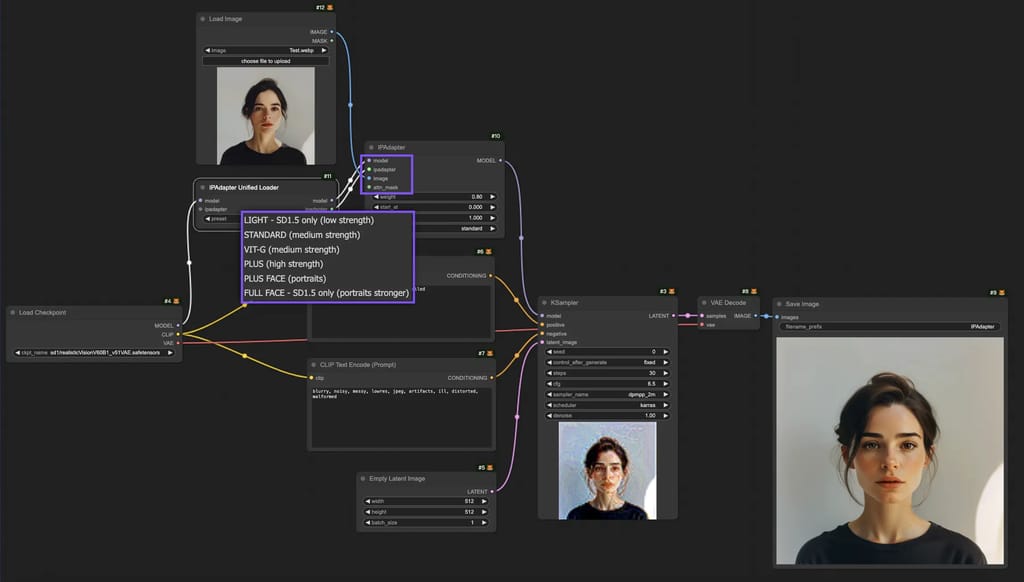1024x582 pixels.
Task: Click the fox badge on Load Image node #12
Action: [330, 8]
